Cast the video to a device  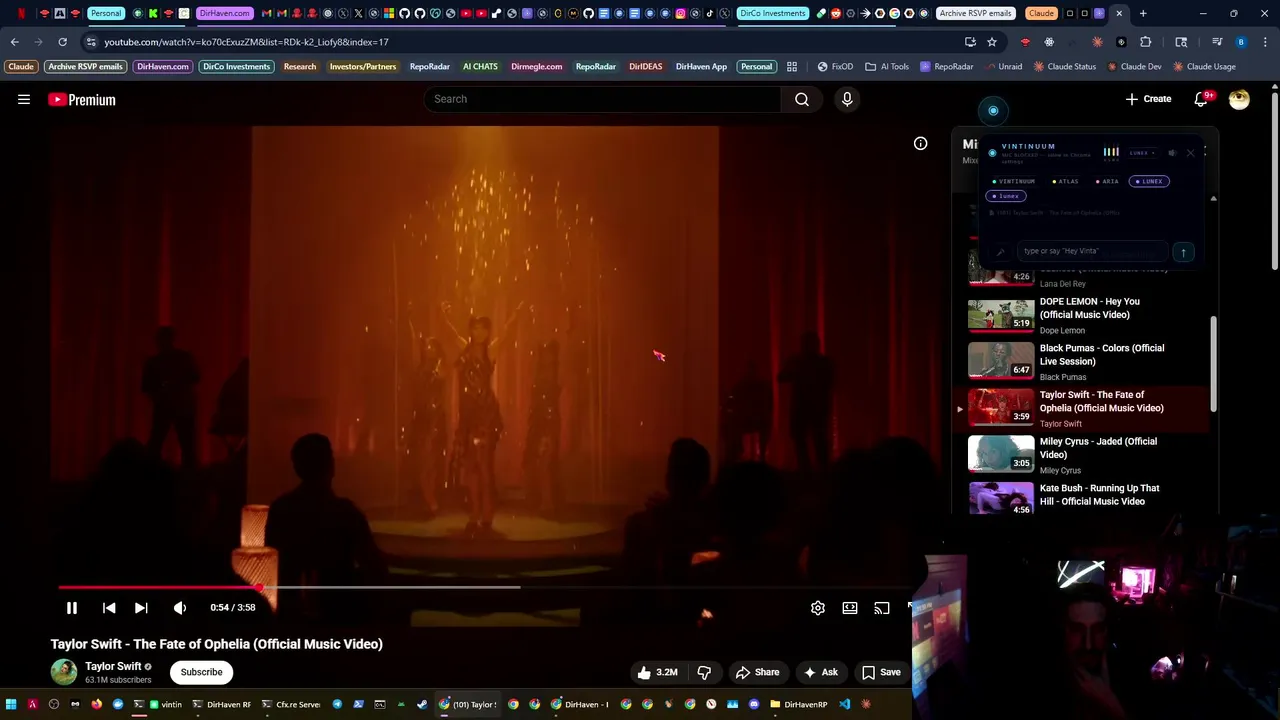point(882,607)
